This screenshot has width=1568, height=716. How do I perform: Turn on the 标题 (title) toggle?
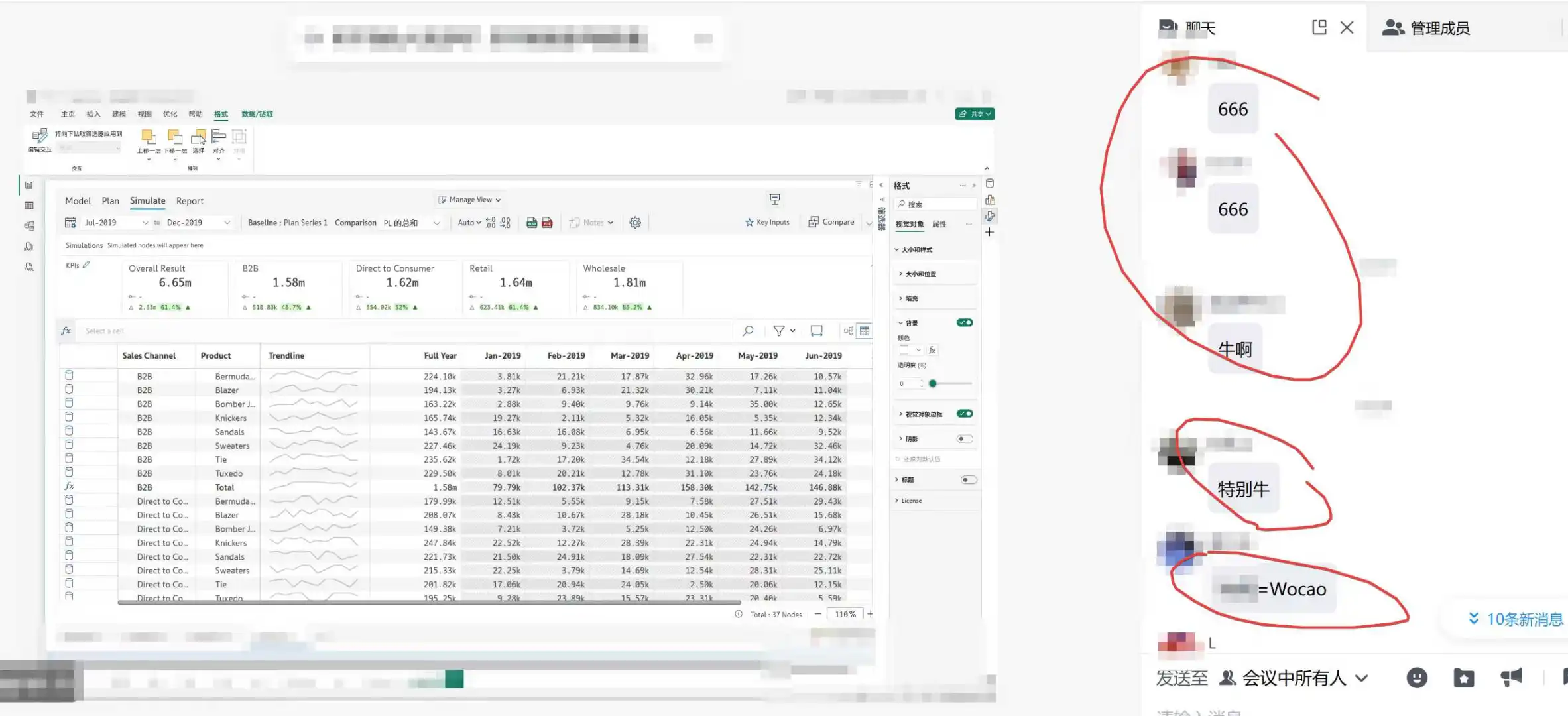[969, 479]
